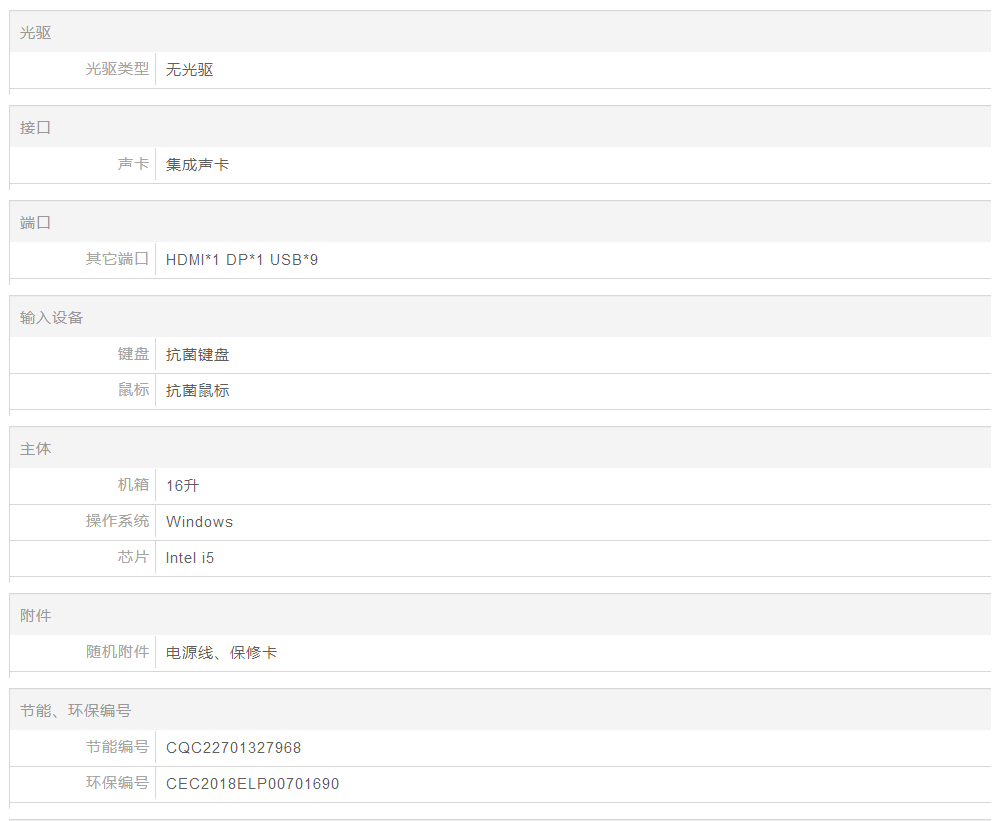Select the Intel i5 chip value
1007x821 pixels.
click(190, 558)
